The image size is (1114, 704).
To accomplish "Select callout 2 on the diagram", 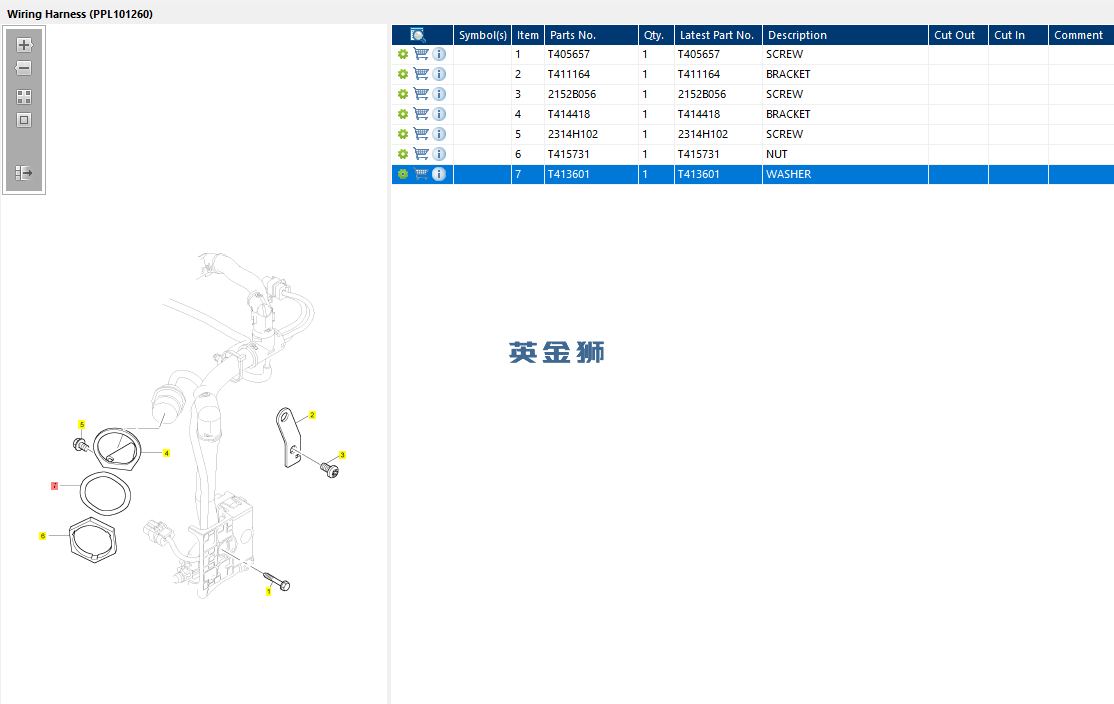I will [x=312, y=415].
